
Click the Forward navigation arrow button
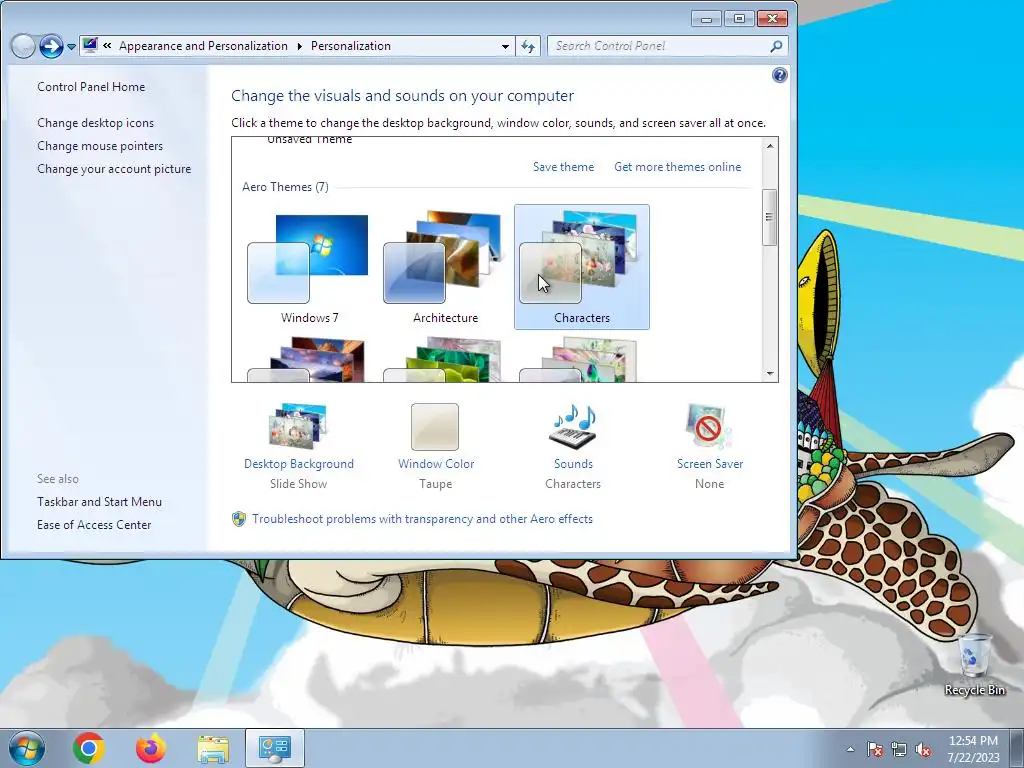point(51,46)
